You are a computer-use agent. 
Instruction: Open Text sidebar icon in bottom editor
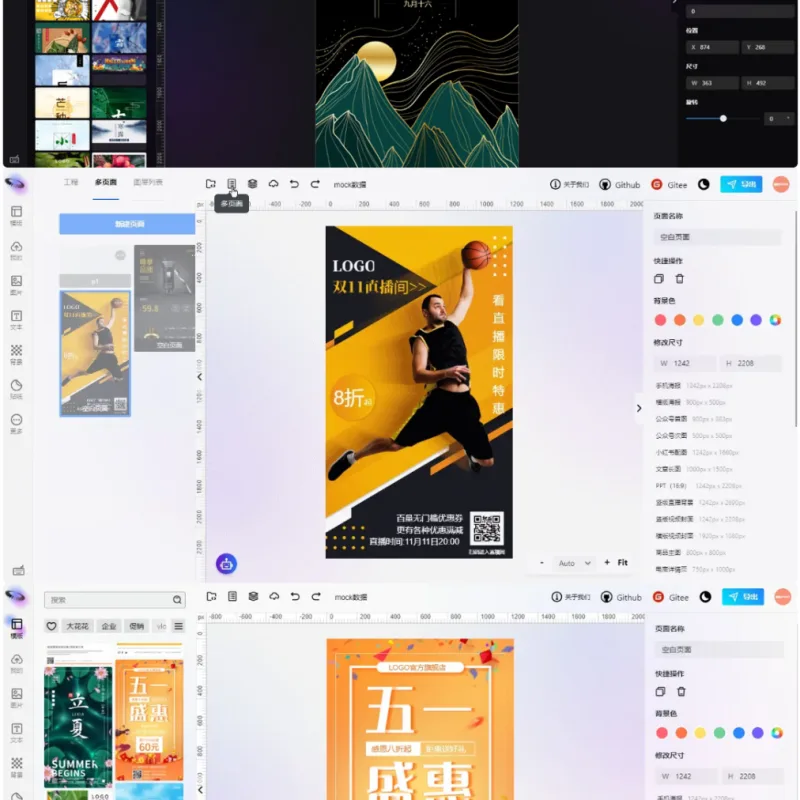coord(17,732)
